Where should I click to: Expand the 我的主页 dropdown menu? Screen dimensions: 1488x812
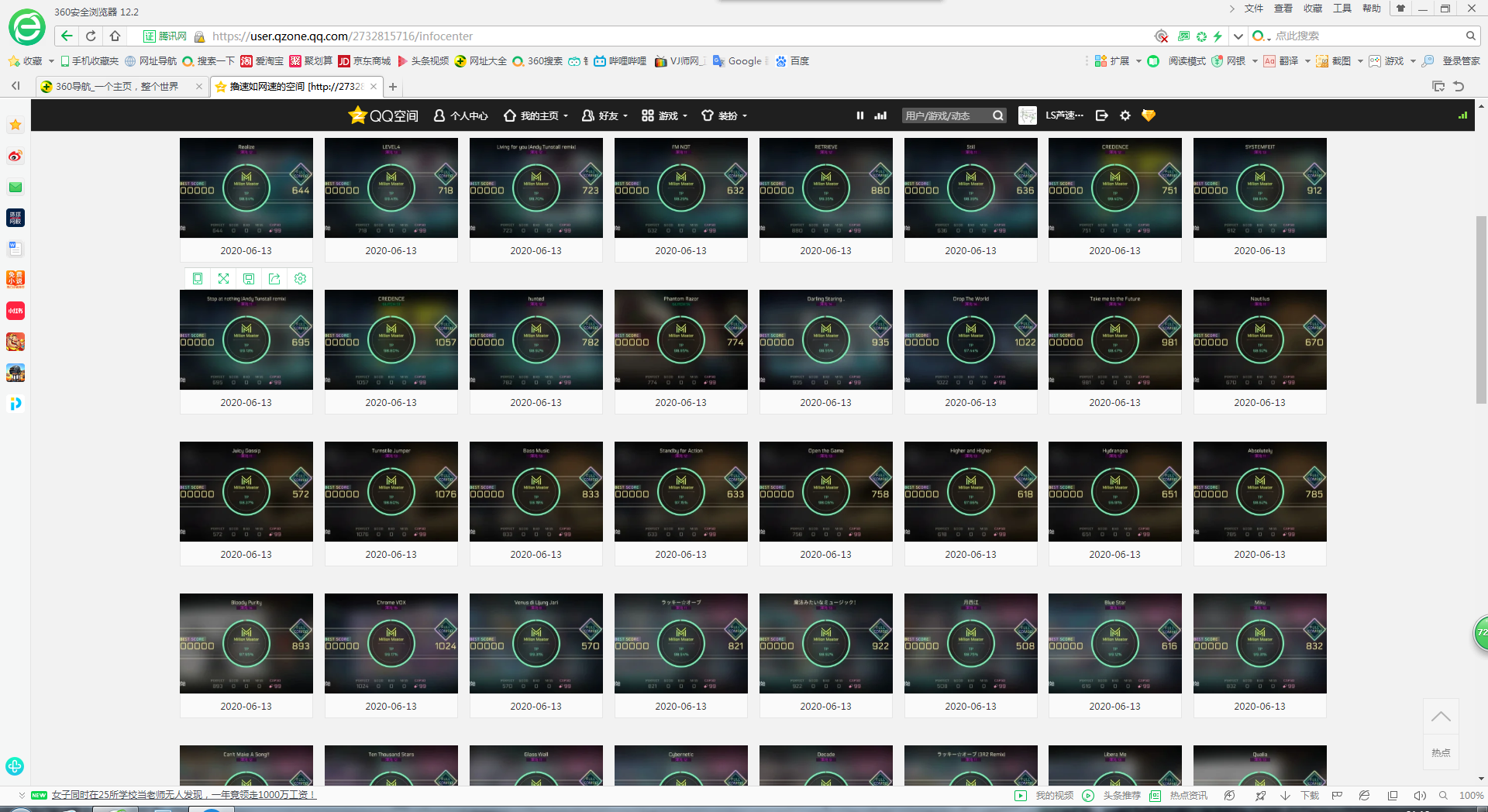566,116
